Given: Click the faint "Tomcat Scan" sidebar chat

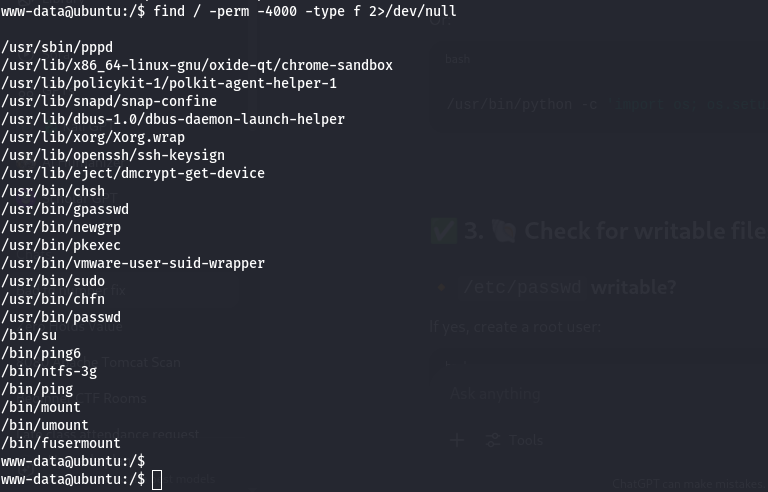Looking at the screenshot, I should [140, 362].
